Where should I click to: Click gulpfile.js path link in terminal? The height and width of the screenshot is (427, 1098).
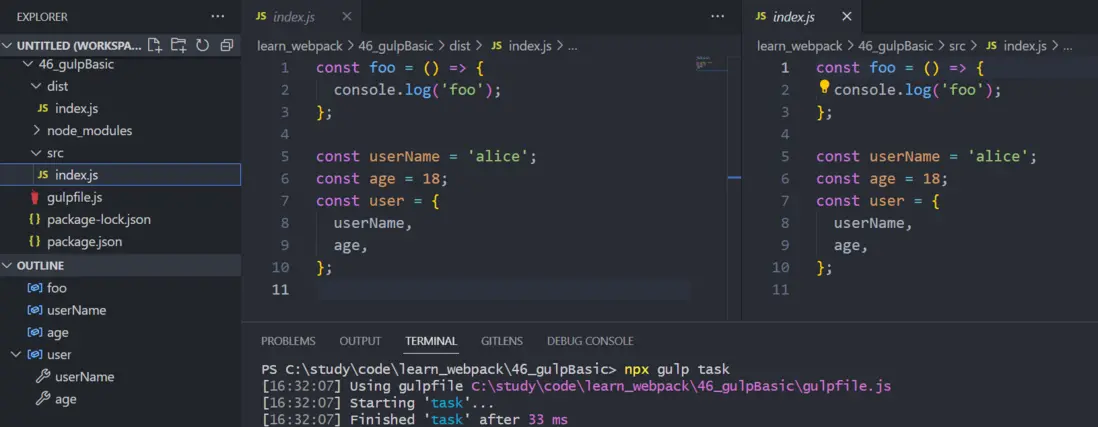(x=681, y=386)
